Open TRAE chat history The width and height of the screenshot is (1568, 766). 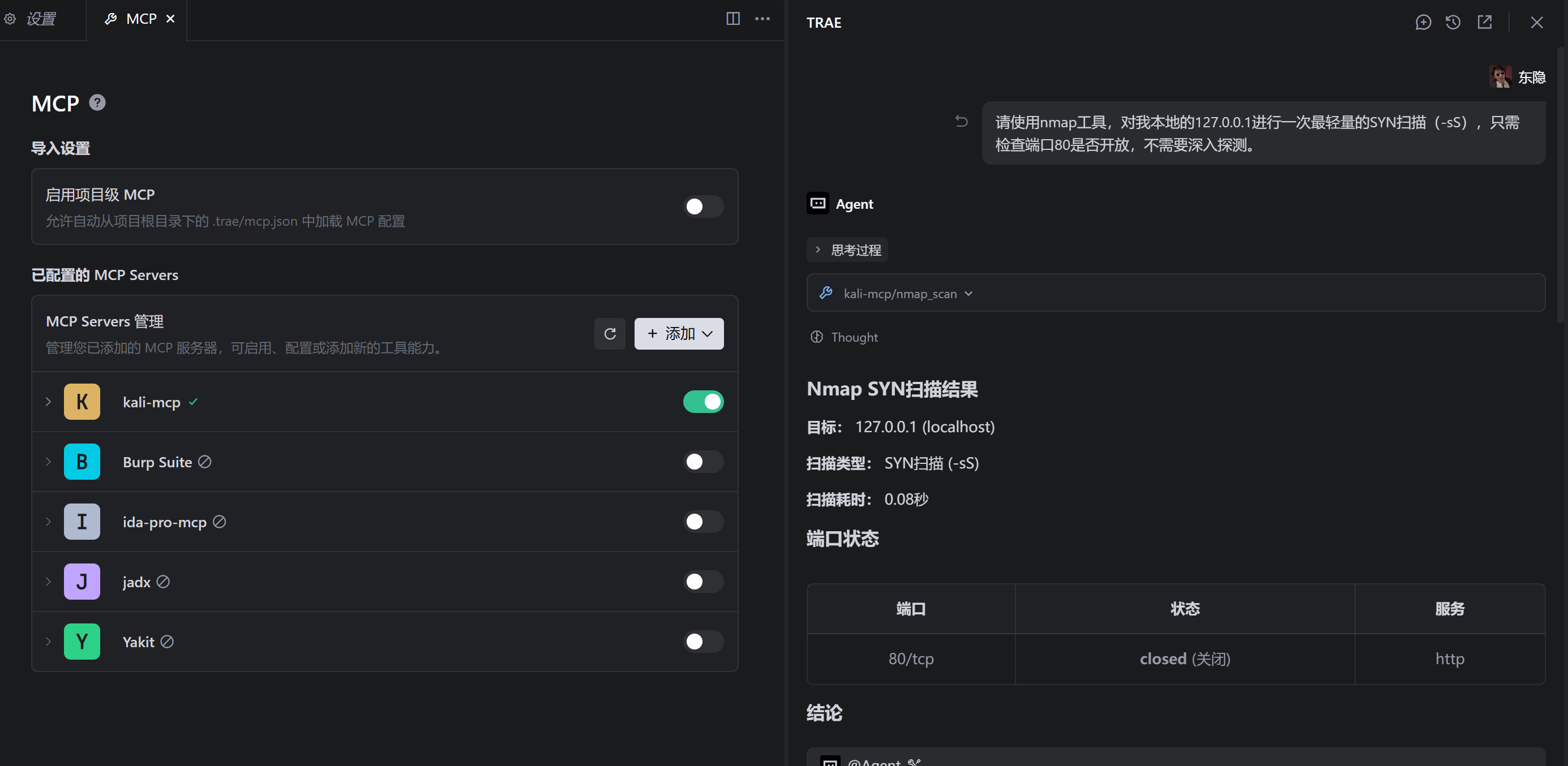(x=1453, y=23)
